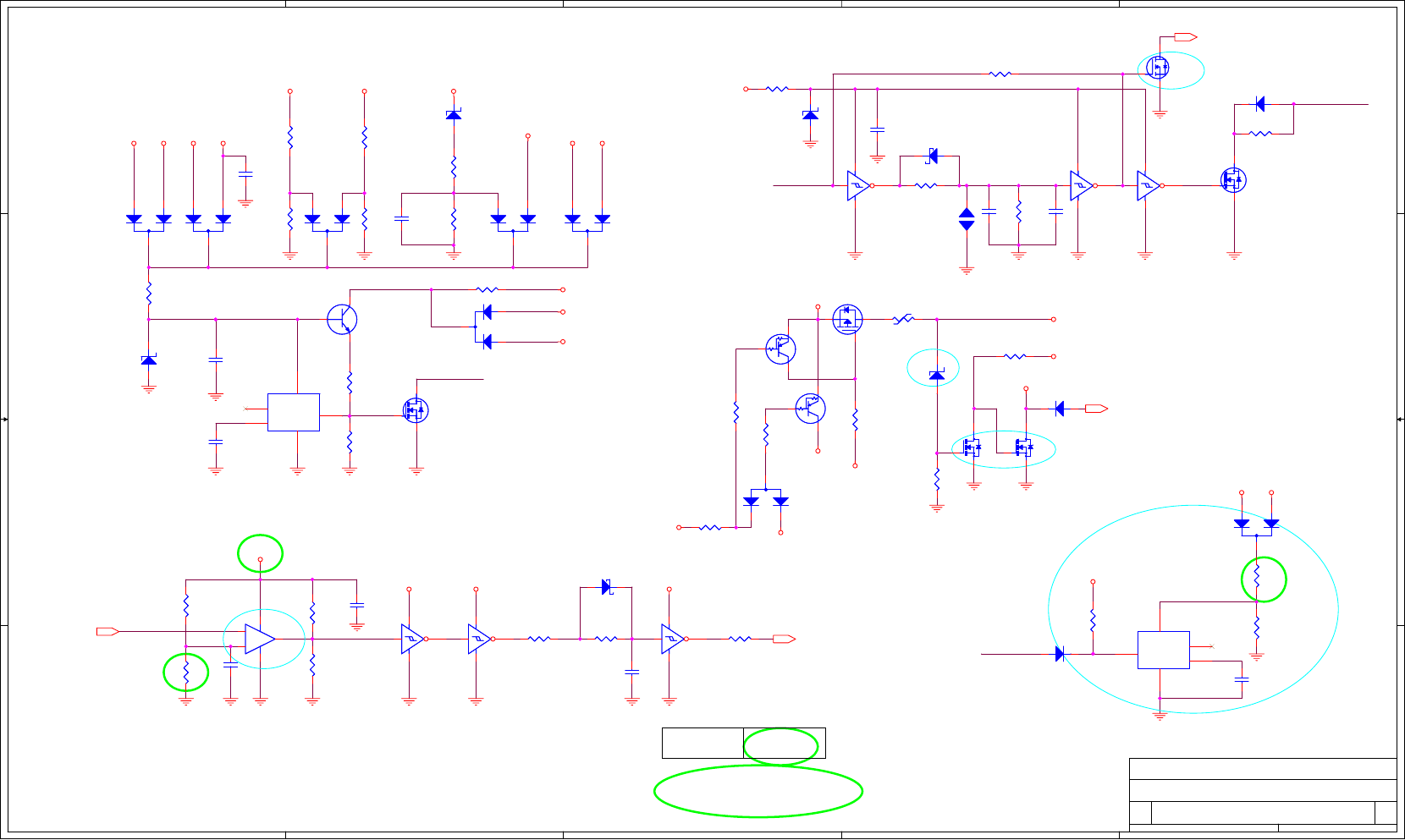Click the output port ending the Schmitt buffer chain
Viewport: 1405px width, 840px height.
tap(784, 639)
